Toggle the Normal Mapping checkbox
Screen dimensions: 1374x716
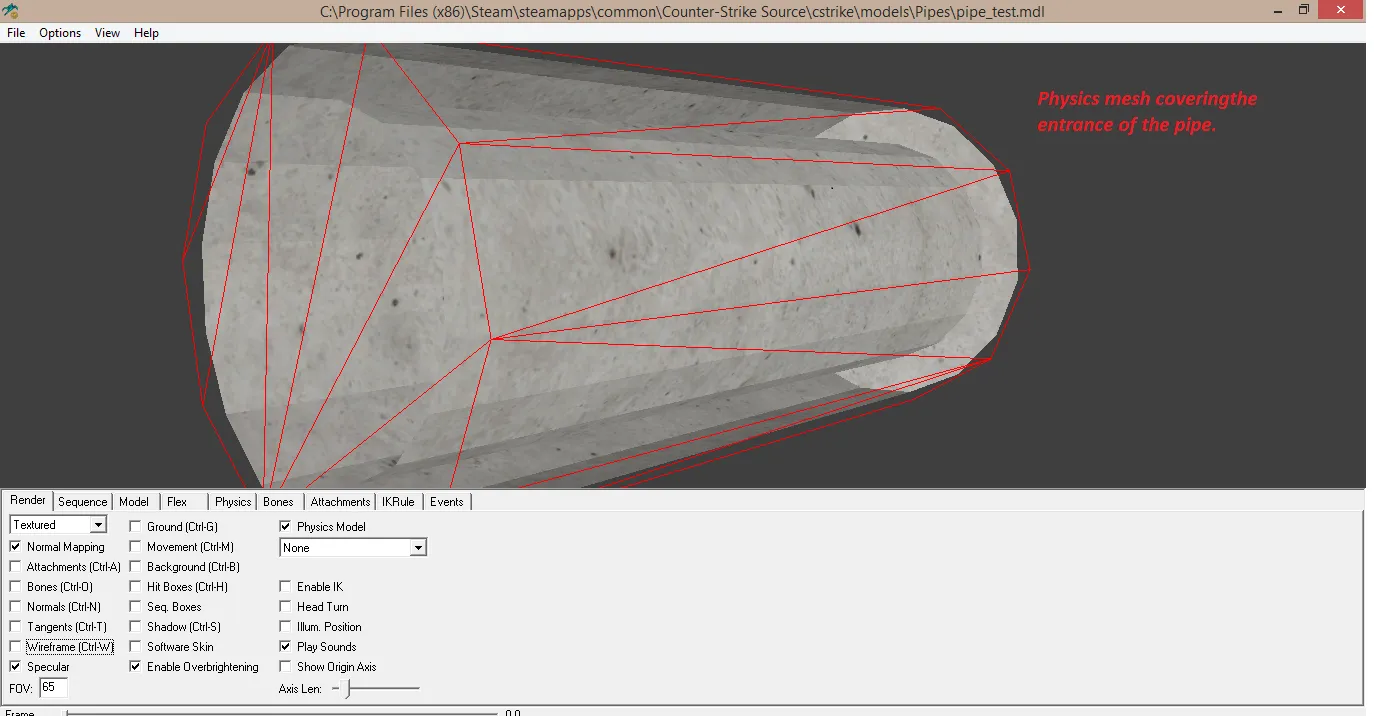point(16,547)
